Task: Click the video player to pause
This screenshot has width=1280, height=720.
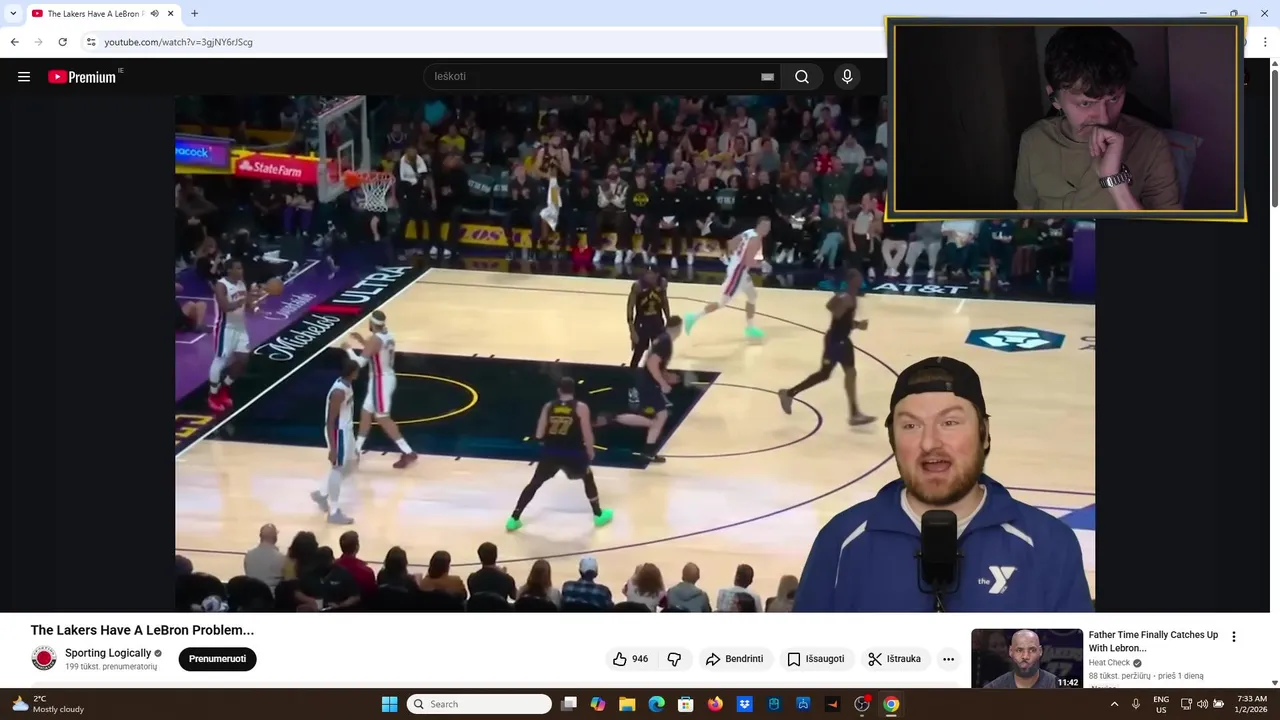Action: pyautogui.click(x=635, y=353)
